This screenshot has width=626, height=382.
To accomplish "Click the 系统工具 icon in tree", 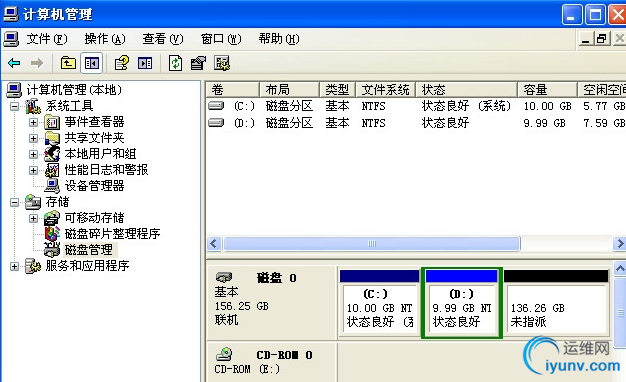I will pyautogui.click(x=33, y=106).
